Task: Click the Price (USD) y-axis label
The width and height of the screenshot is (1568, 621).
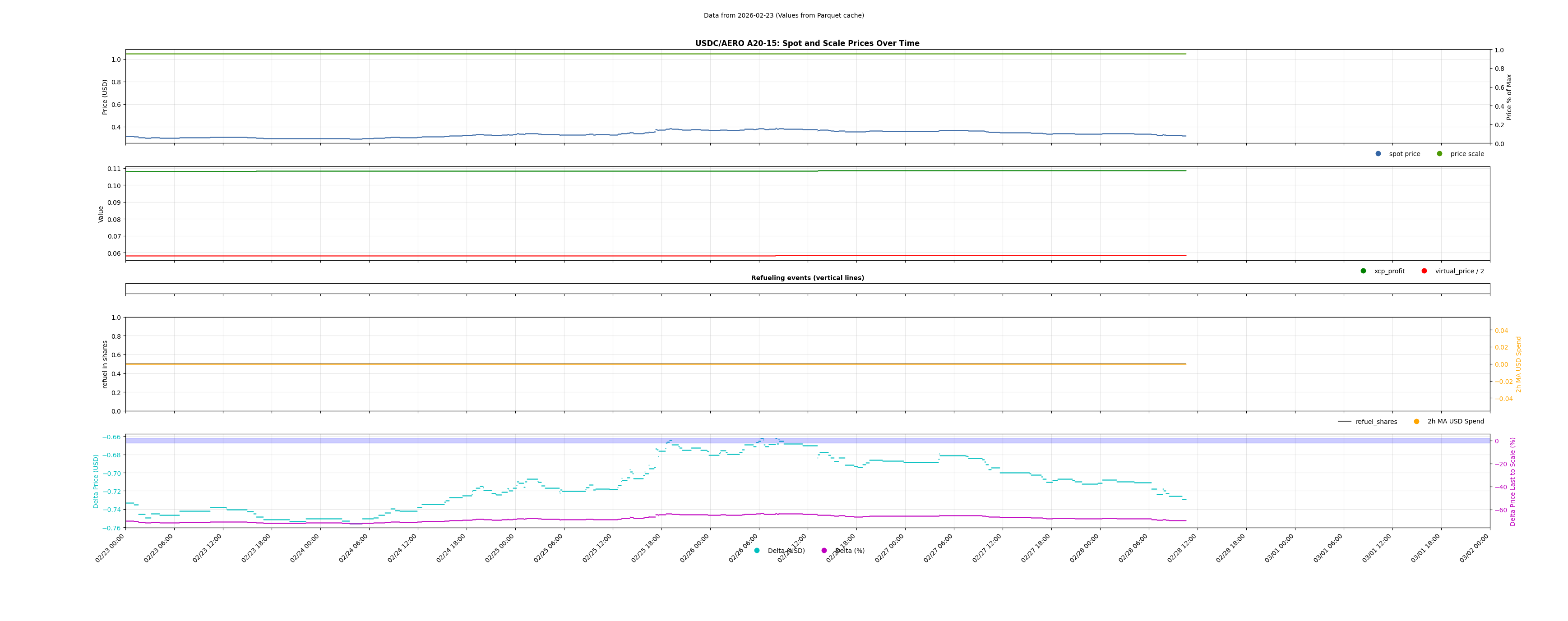Action: tap(105, 97)
